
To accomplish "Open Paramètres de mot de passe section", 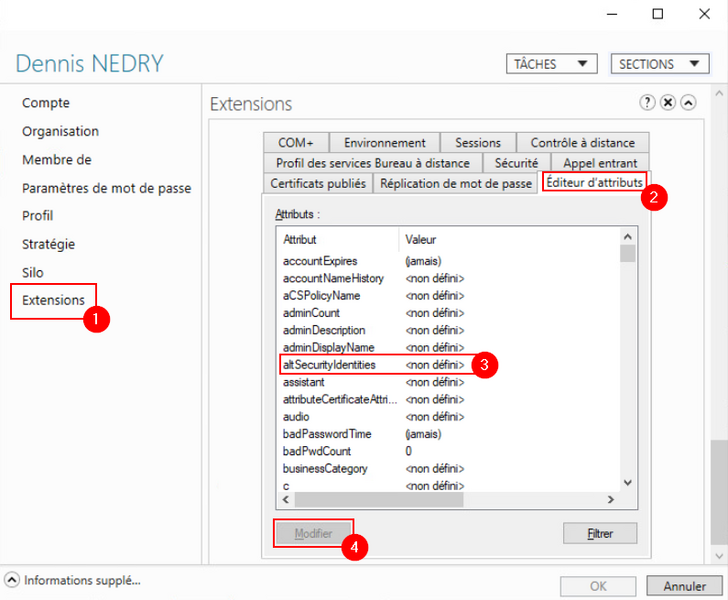I will pos(106,188).
